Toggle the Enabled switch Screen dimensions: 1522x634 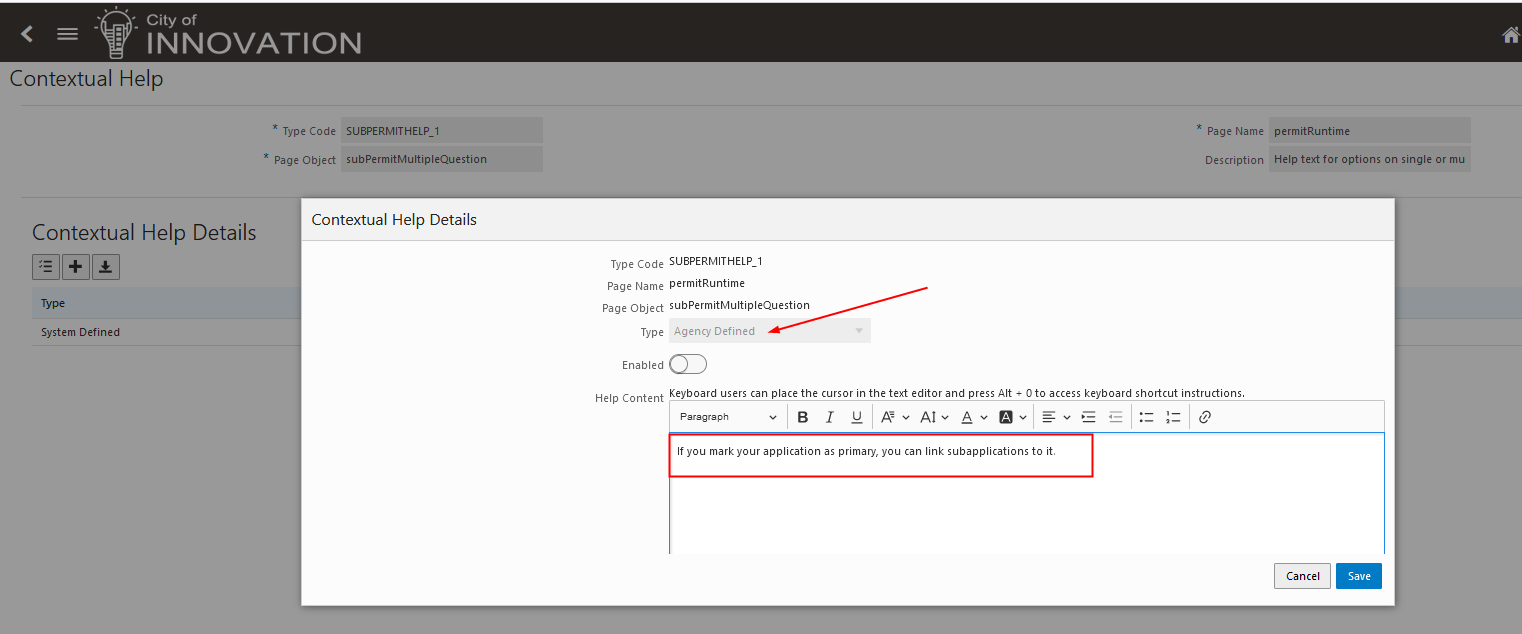pyautogui.click(x=688, y=364)
